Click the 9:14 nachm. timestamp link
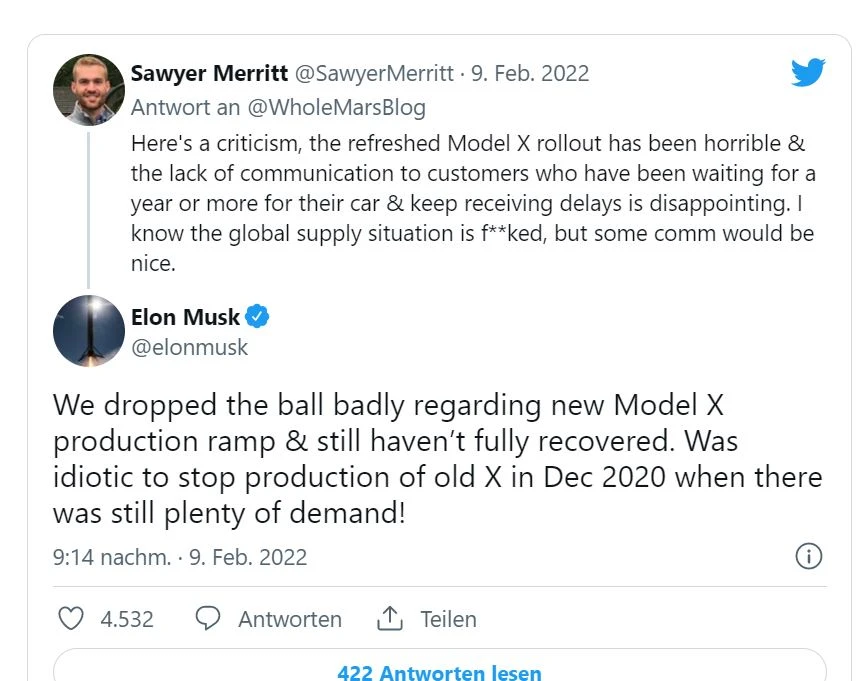 pos(111,557)
